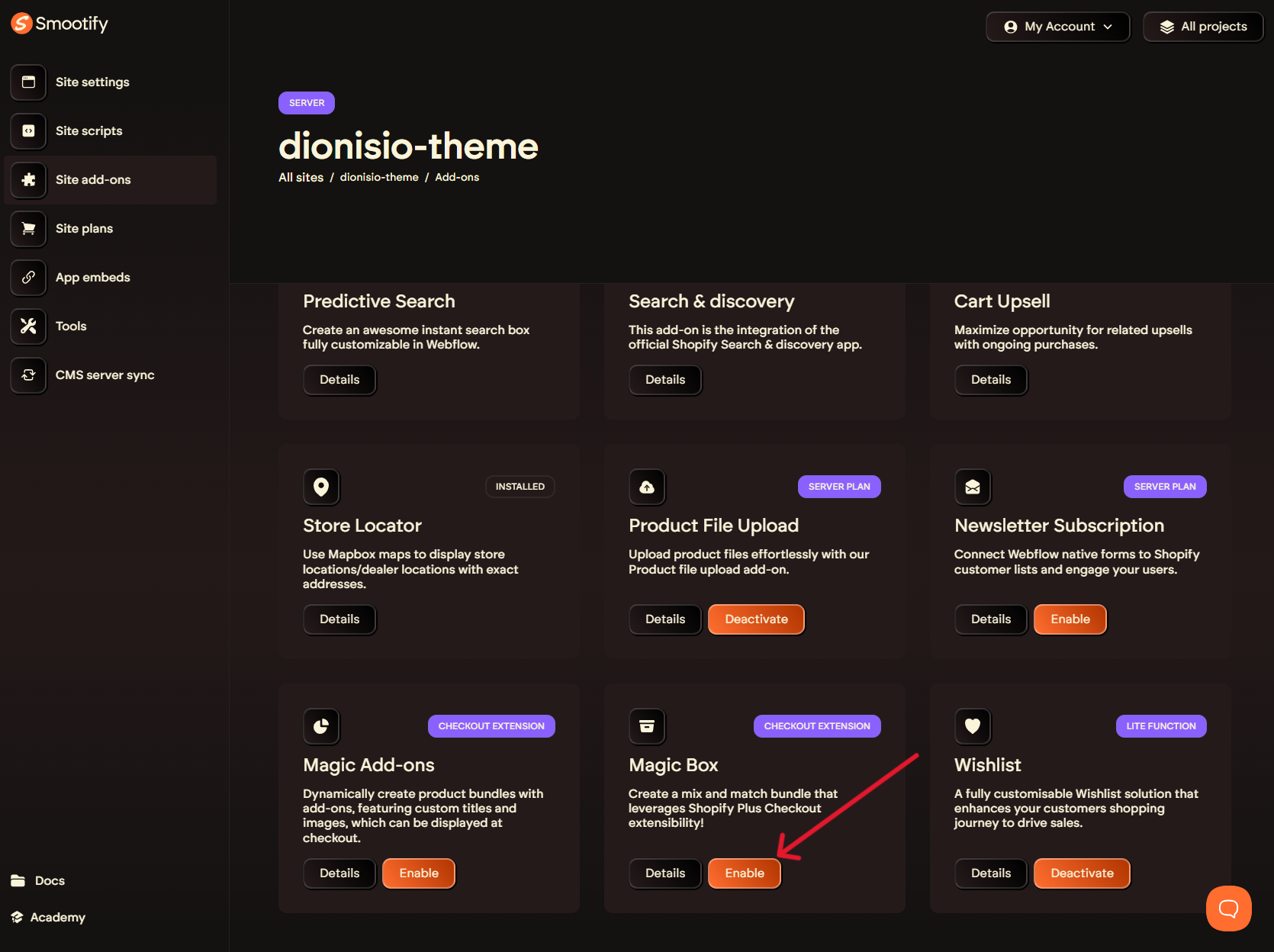Open the Docs sidebar link
1274x952 pixels.
[50, 881]
